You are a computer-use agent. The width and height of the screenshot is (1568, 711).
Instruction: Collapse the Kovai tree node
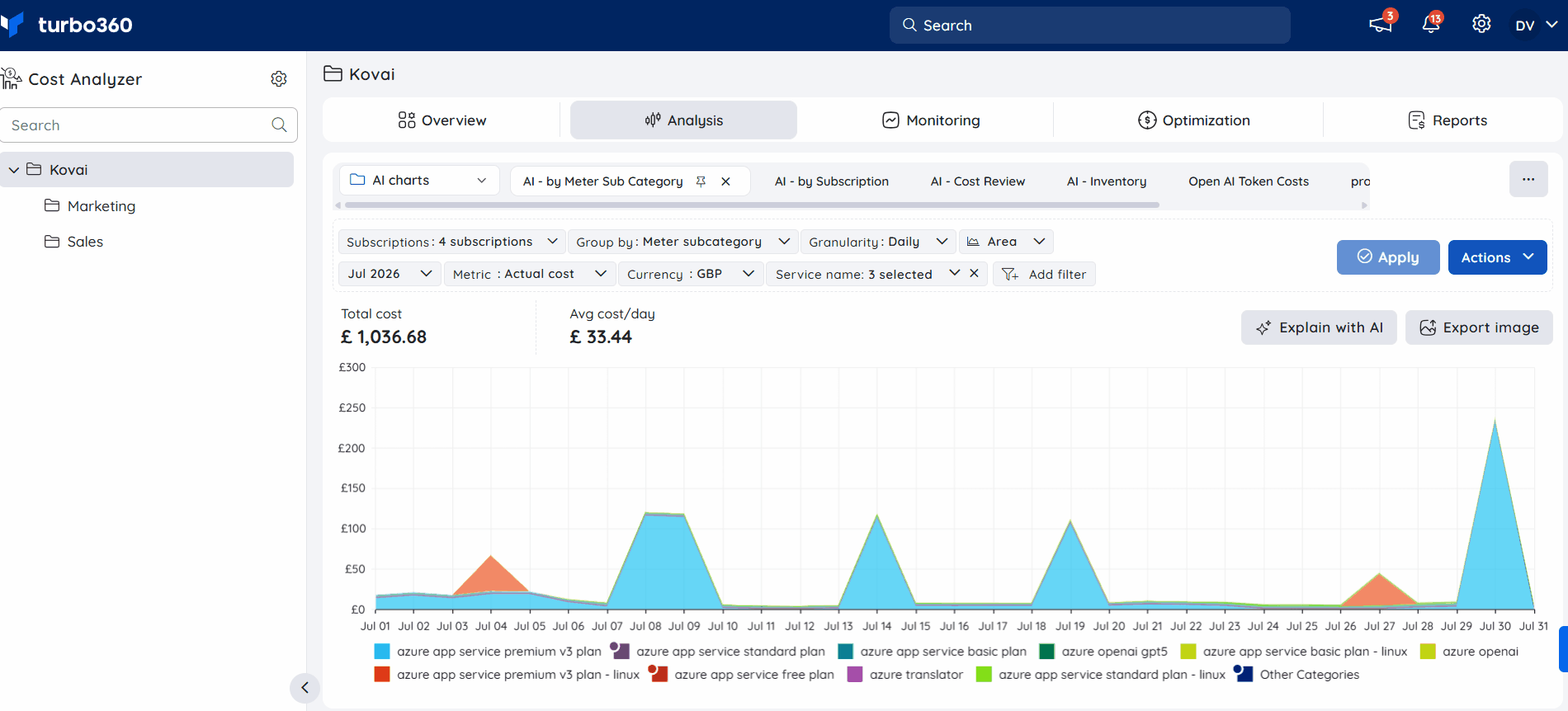[x=14, y=170]
